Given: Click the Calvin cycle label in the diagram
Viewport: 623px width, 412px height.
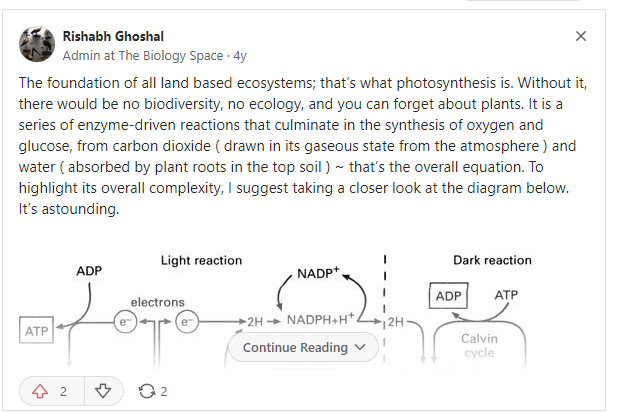Looking at the screenshot, I should [478, 345].
